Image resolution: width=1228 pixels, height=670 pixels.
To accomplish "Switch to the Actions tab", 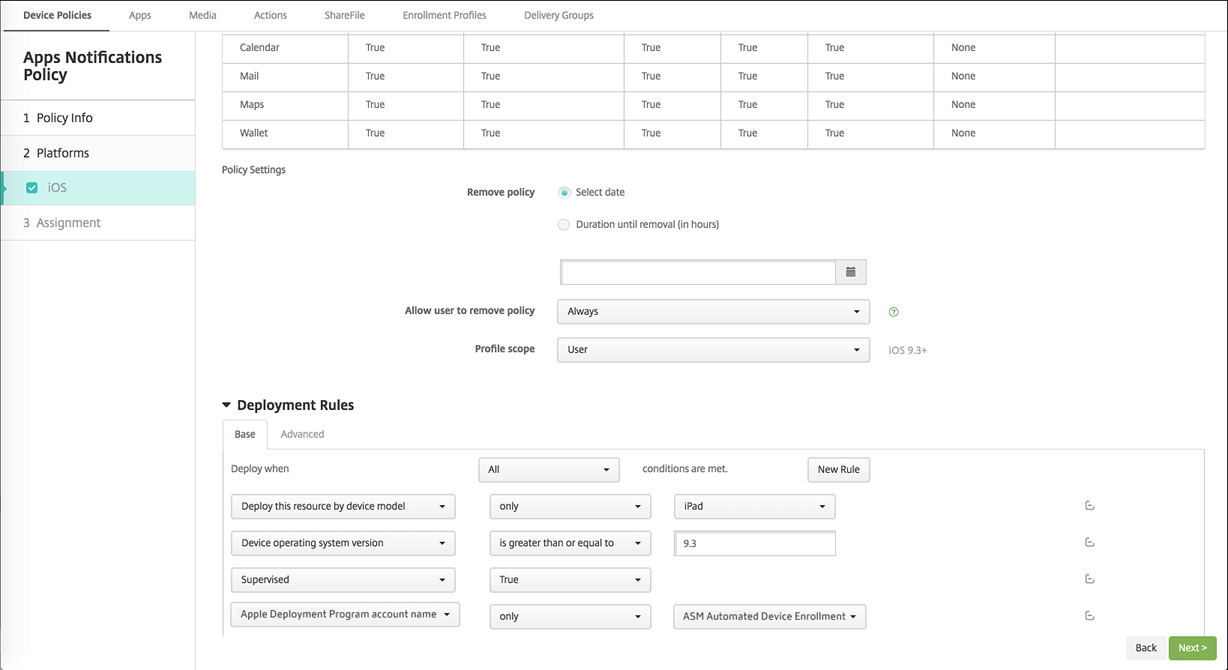I will coord(270,15).
